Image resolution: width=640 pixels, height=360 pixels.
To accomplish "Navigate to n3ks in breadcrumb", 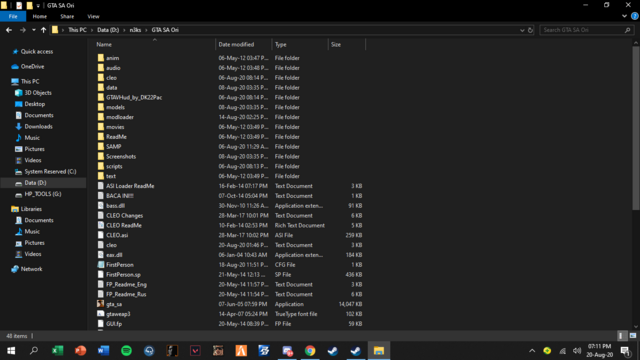I will tap(135, 30).
